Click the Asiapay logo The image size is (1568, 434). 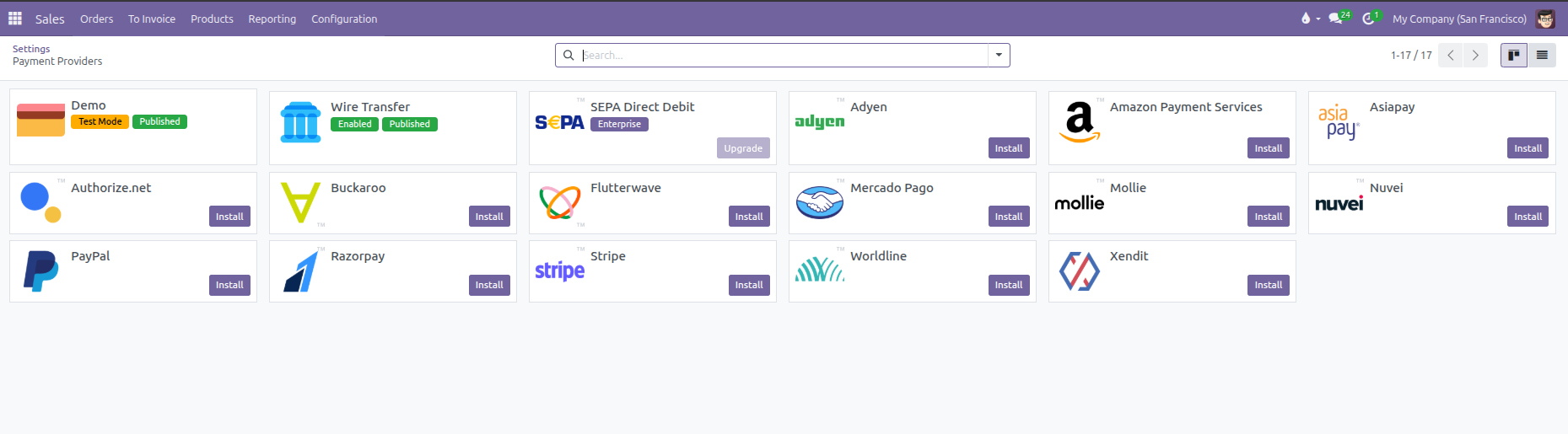click(1339, 122)
